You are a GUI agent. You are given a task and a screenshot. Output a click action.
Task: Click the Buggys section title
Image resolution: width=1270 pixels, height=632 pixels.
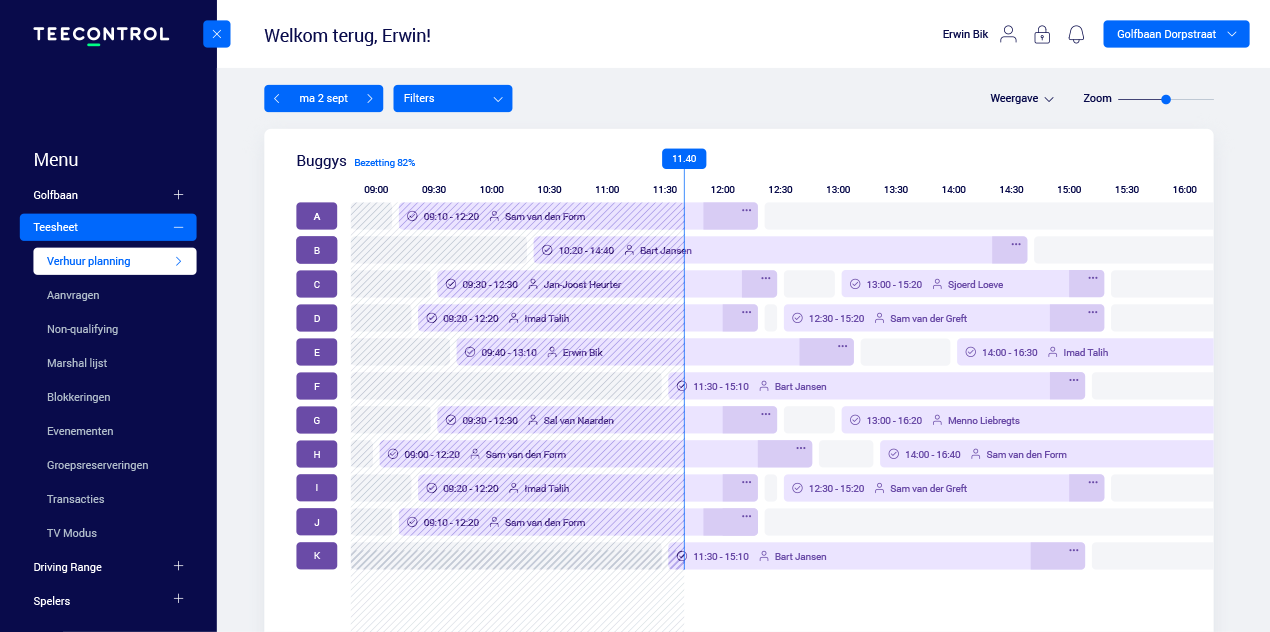321,161
